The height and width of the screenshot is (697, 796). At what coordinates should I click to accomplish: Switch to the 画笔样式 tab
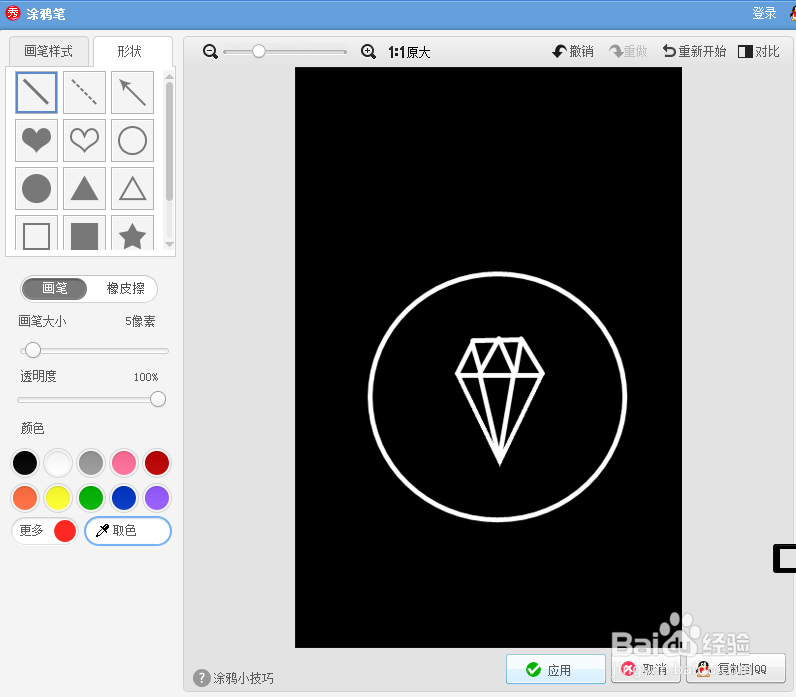[49, 51]
